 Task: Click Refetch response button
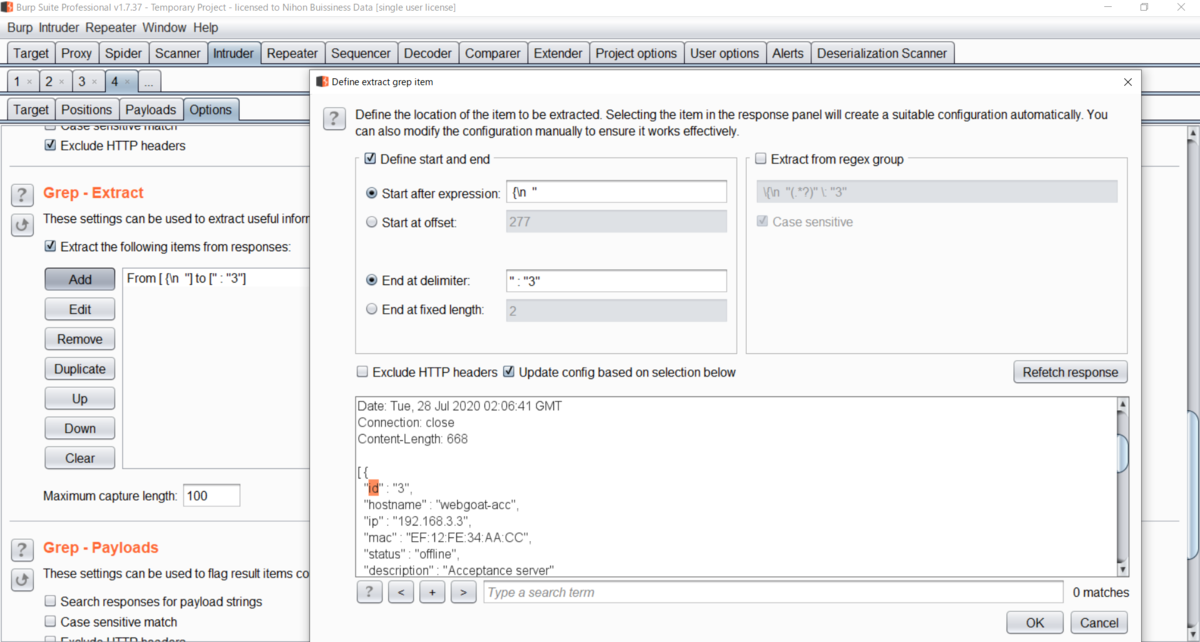click(1070, 372)
